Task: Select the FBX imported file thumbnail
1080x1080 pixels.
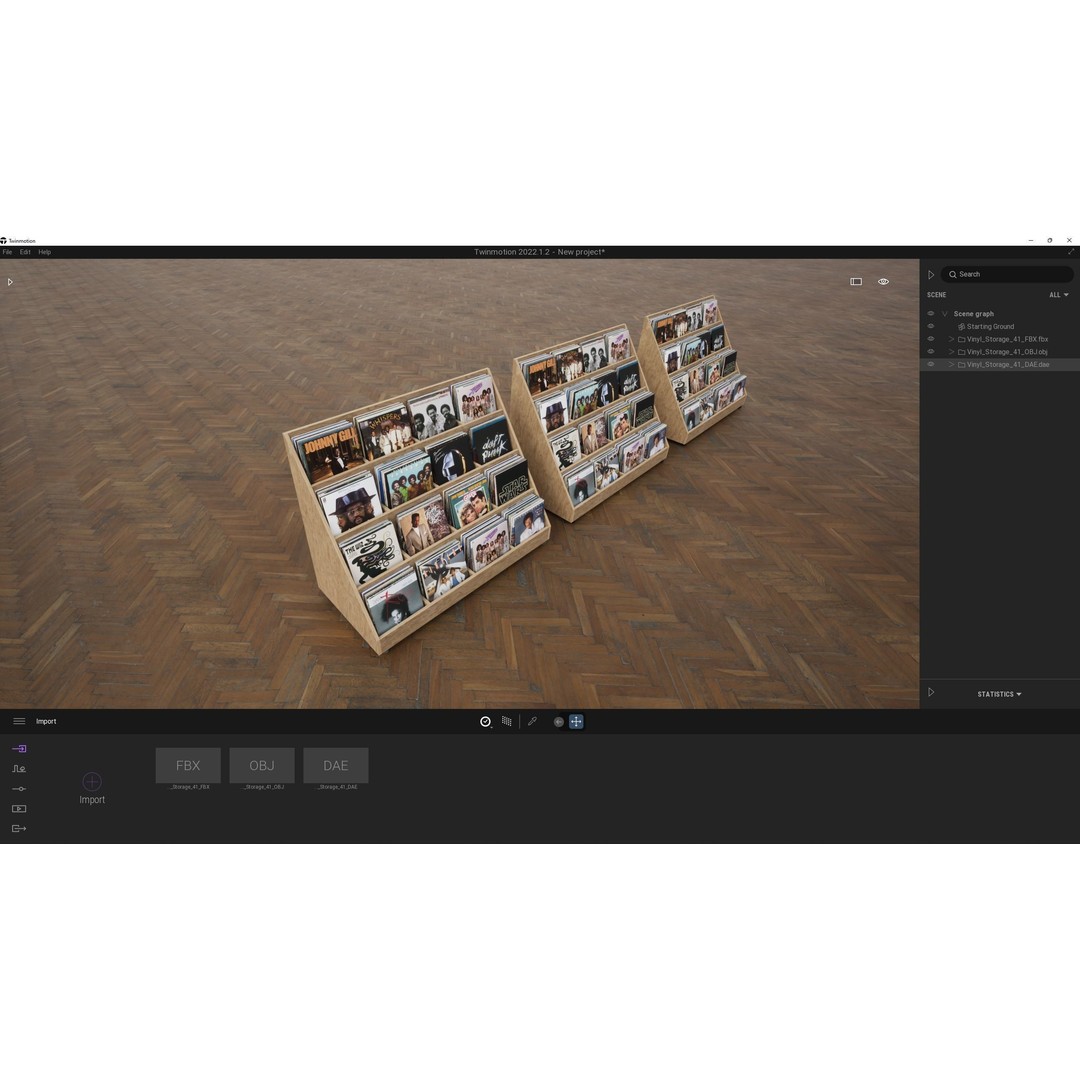Action: click(x=188, y=765)
